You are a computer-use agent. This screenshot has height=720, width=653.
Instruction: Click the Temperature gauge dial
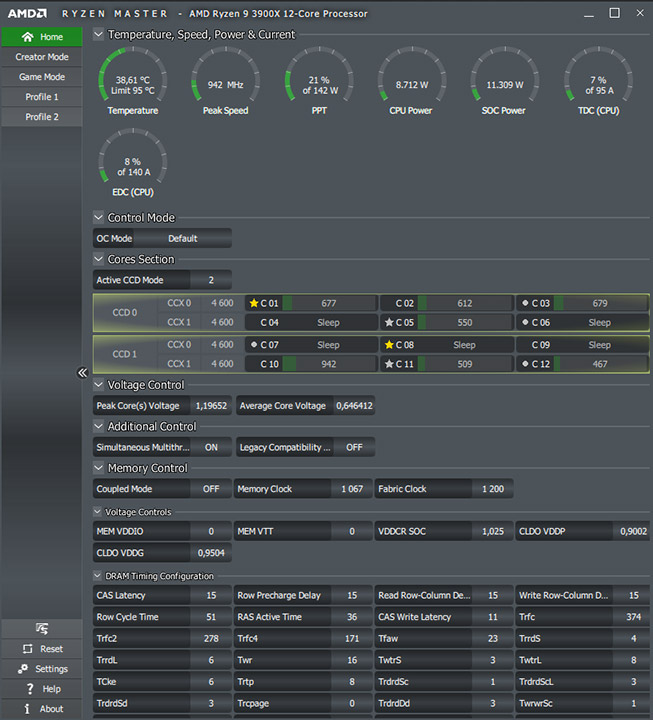[133, 76]
